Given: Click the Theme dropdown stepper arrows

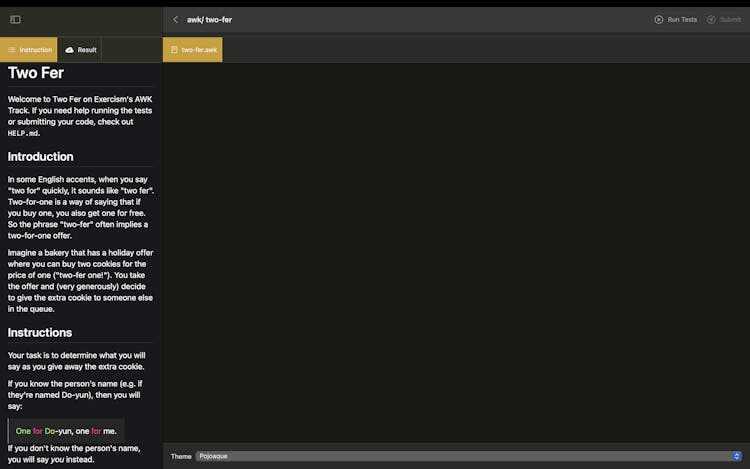Looking at the screenshot, I should [737, 456].
